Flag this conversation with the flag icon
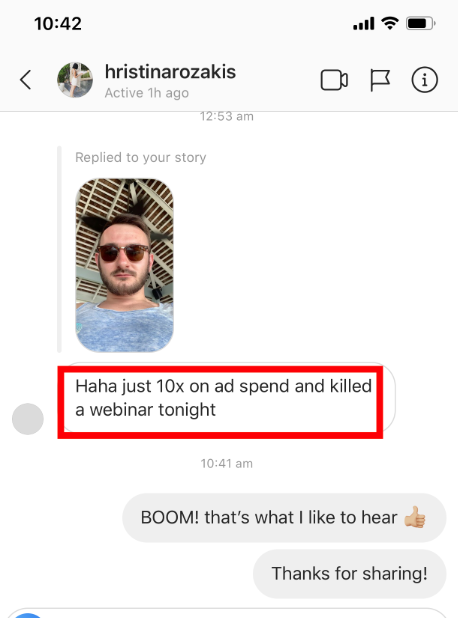The image size is (458, 618). click(x=380, y=80)
